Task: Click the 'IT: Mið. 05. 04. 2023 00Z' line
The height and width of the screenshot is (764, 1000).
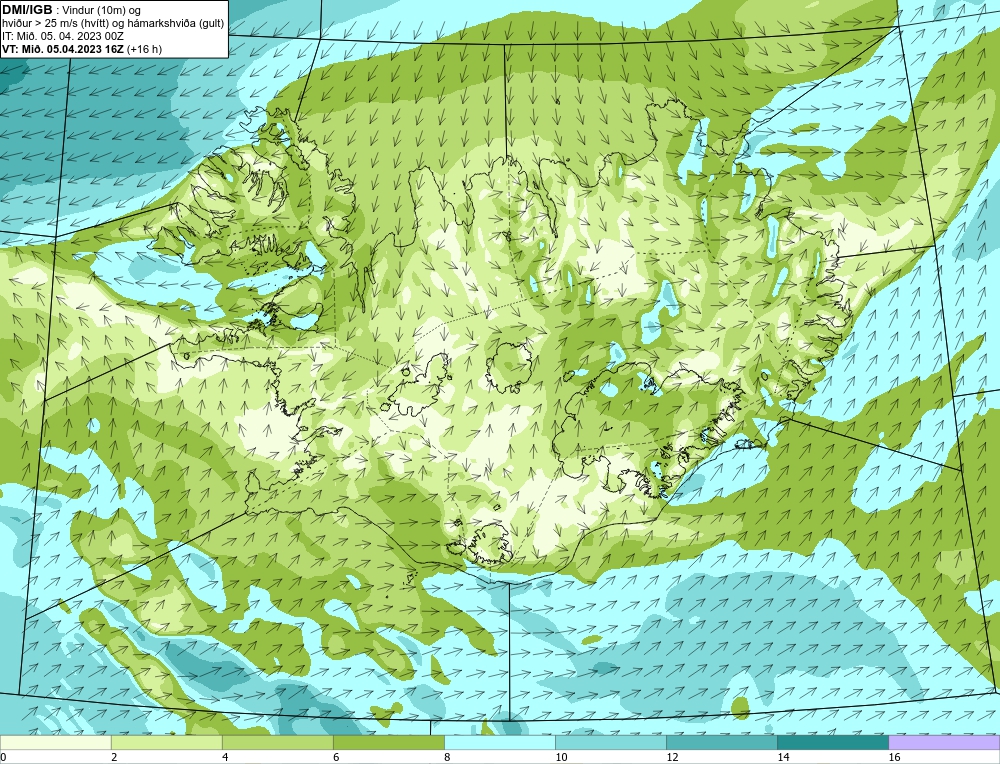Action: pos(63,36)
